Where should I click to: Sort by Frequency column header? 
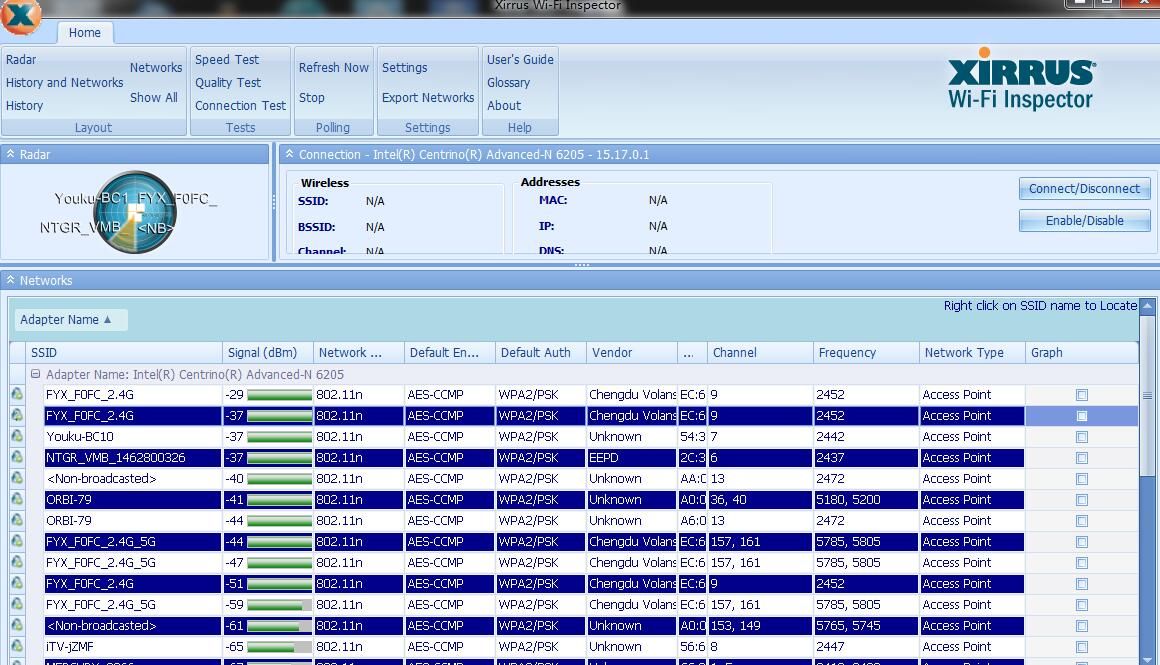click(x=866, y=353)
